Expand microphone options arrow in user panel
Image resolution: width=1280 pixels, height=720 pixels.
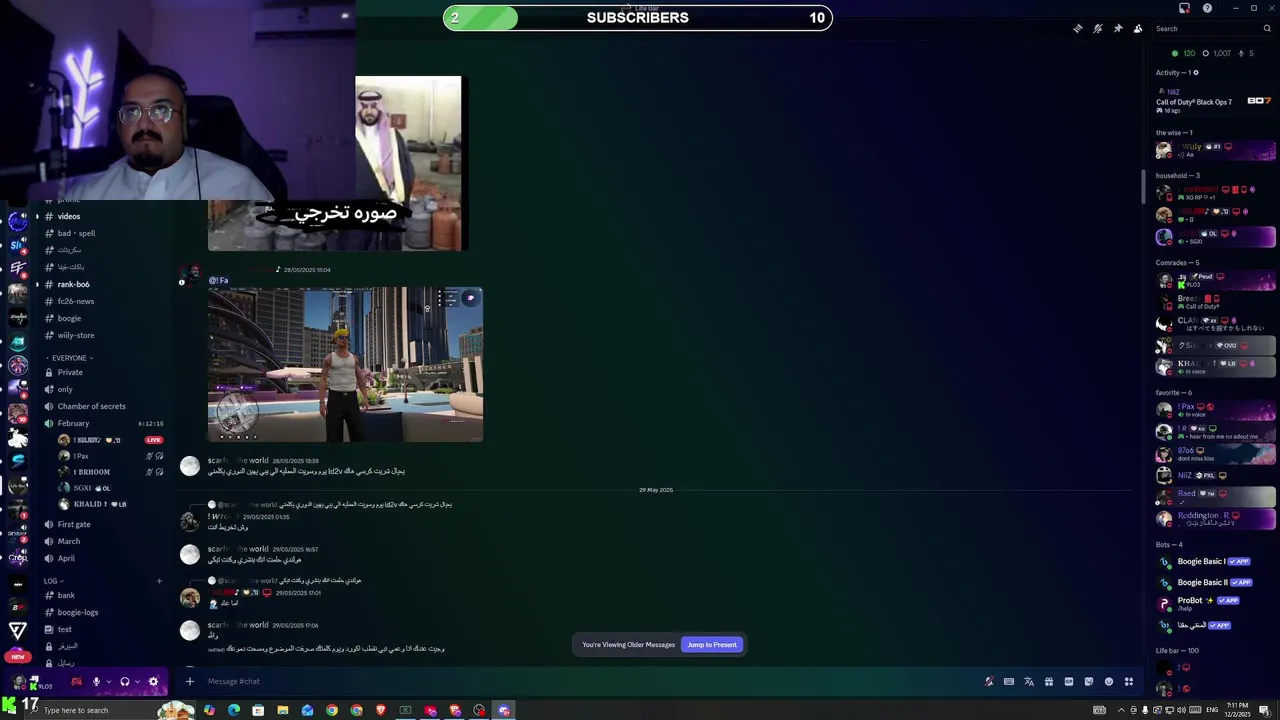click(x=108, y=682)
